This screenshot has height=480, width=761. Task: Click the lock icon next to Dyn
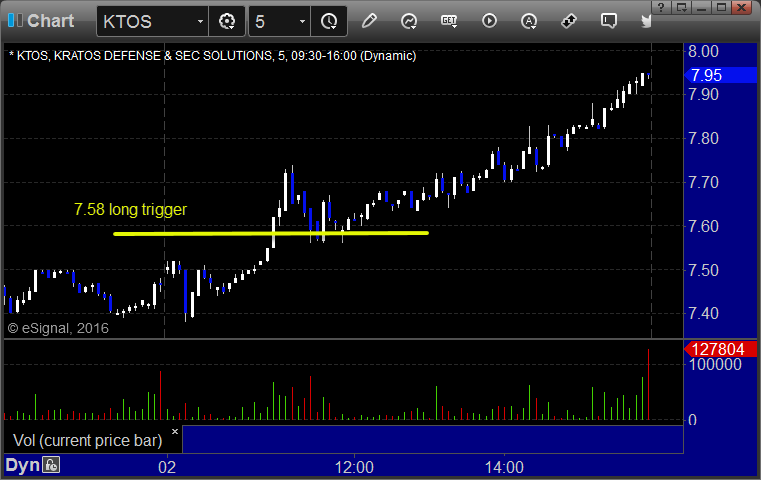pos(51,465)
